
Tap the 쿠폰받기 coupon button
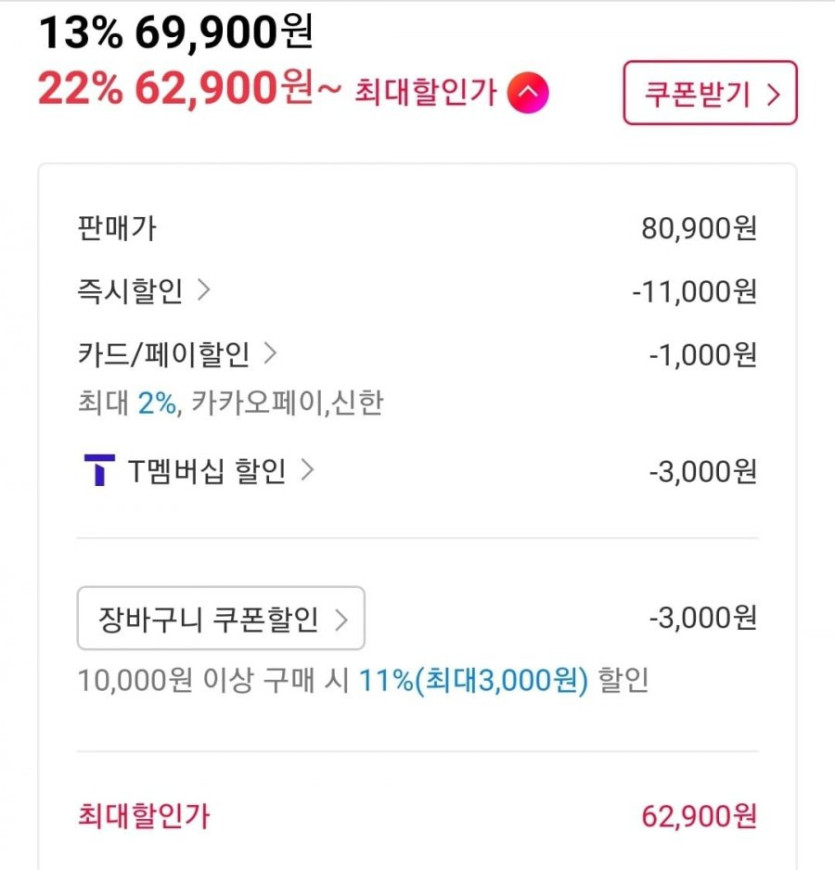tap(710, 93)
